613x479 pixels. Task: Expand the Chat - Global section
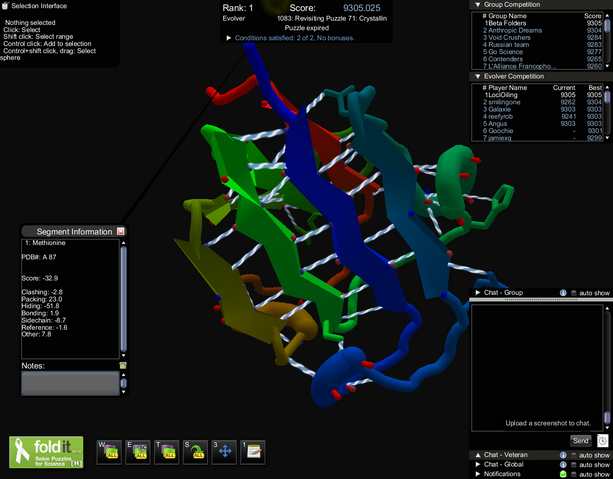477,465
